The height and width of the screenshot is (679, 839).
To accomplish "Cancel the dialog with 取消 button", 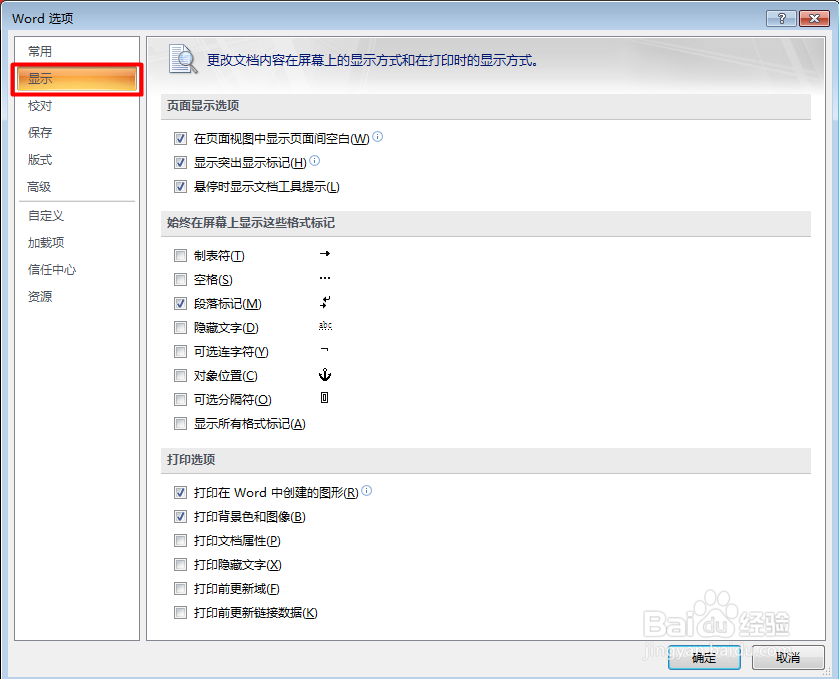I will [788, 658].
